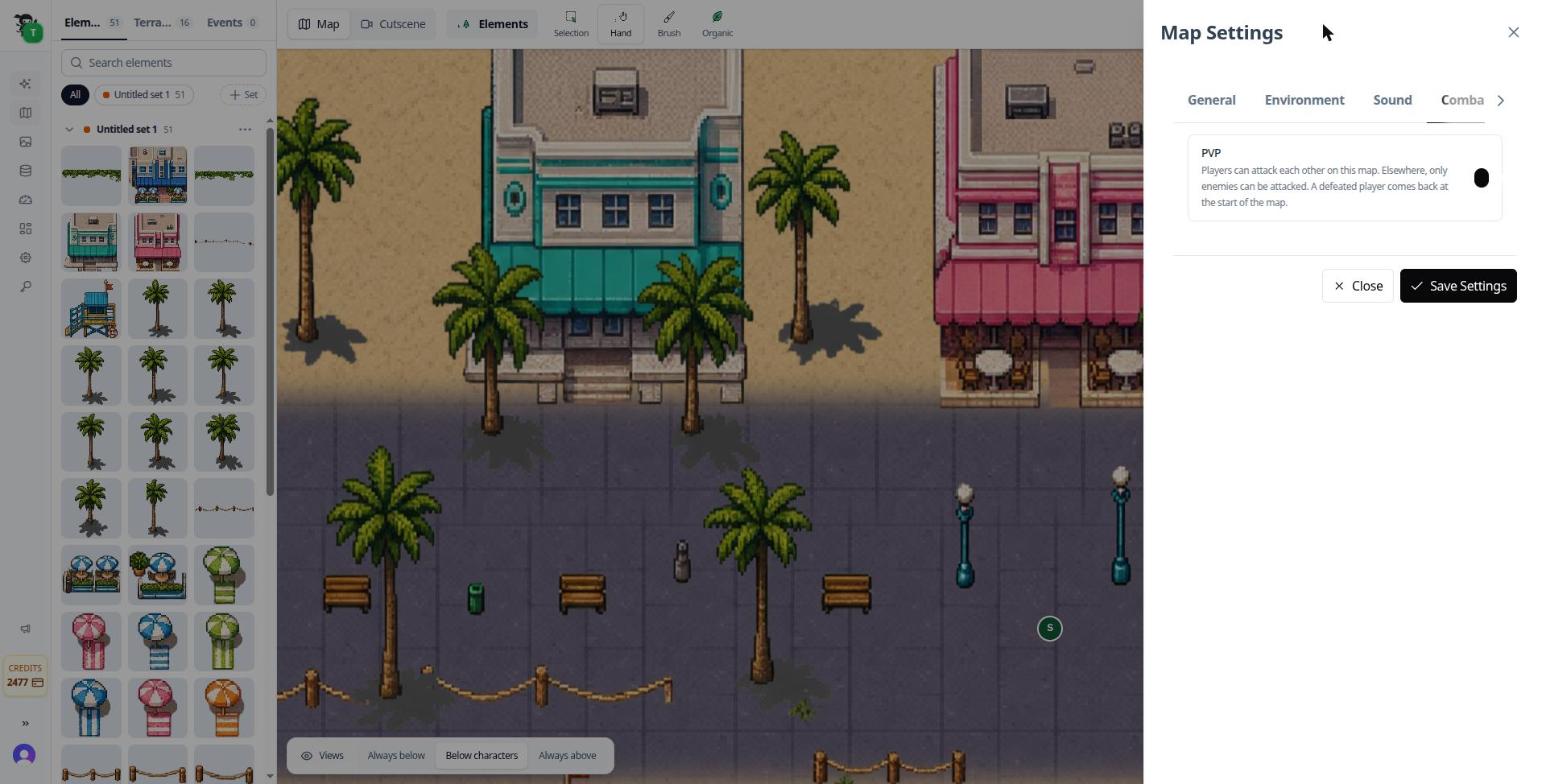Click the Credits 2477 badge
Image resolution: width=1546 pixels, height=784 pixels.
(x=25, y=675)
